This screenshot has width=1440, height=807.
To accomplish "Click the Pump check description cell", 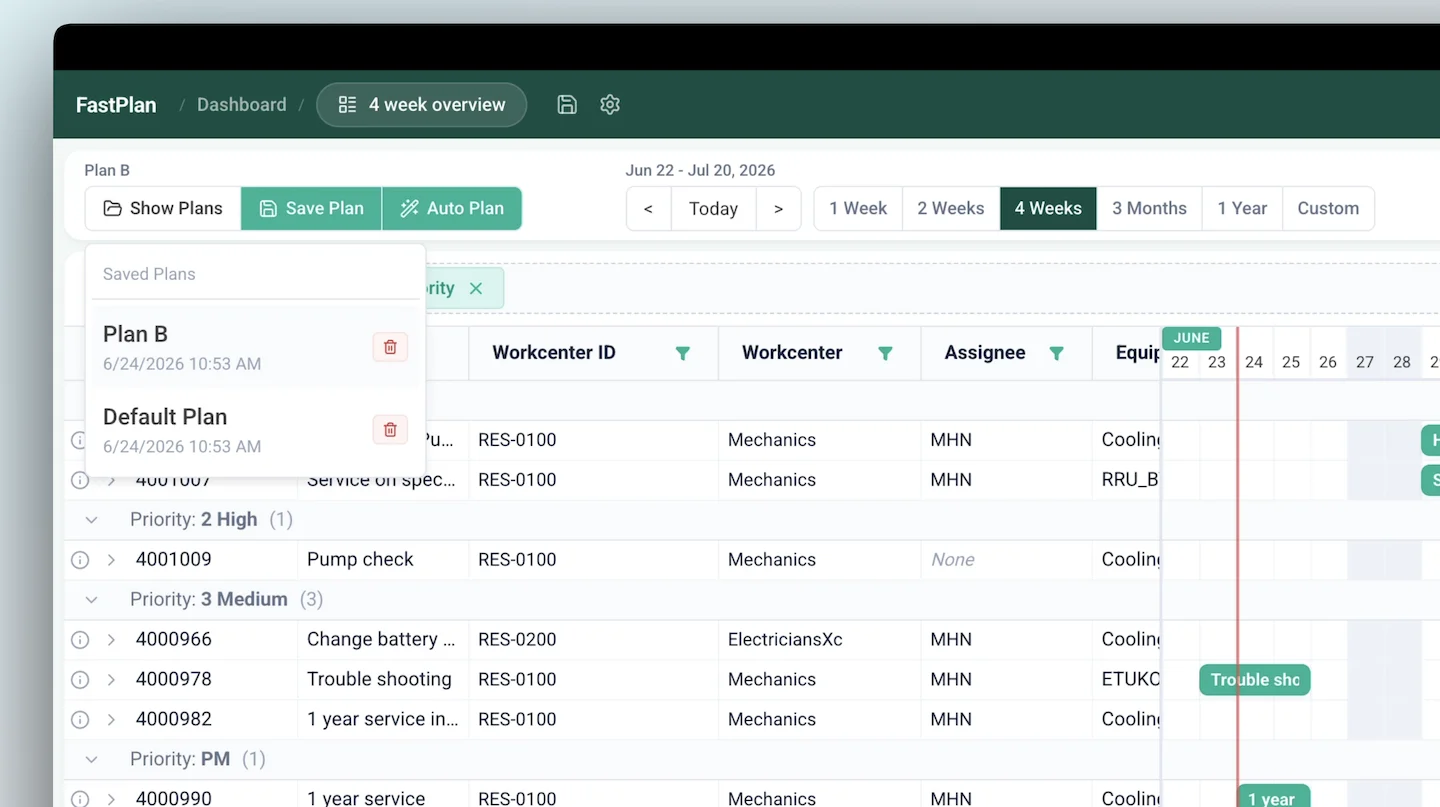I will click(x=383, y=560).
